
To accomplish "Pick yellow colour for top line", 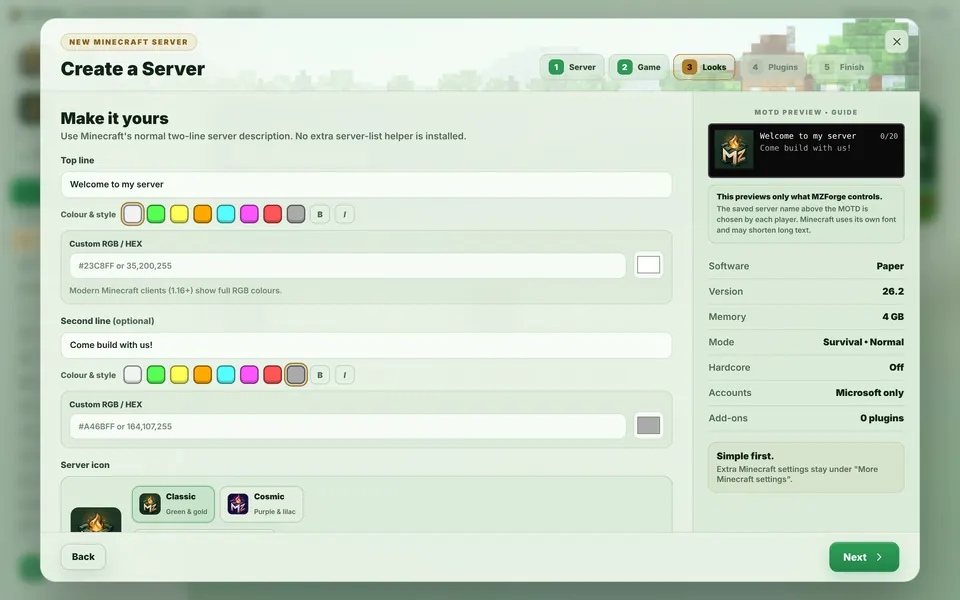I will click(179, 214).
